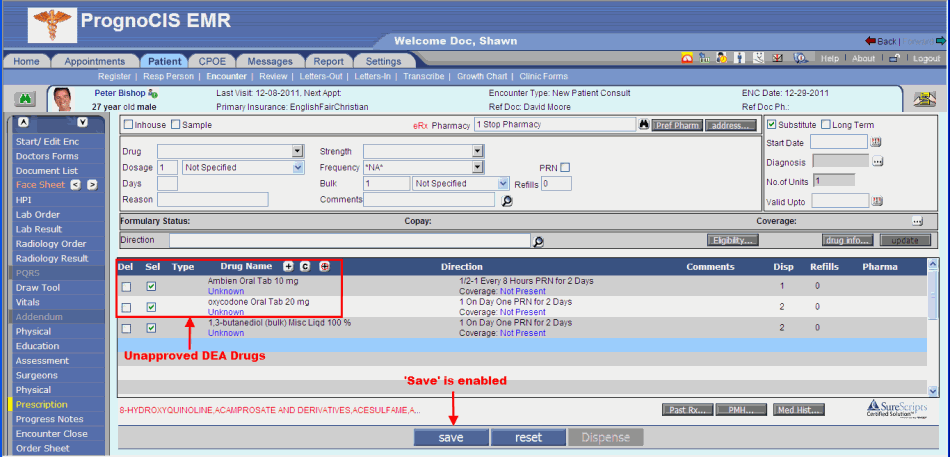Click the stethoscope icon in the top toolbar
This screenshot has width=950, height=457.
point(758,58)
